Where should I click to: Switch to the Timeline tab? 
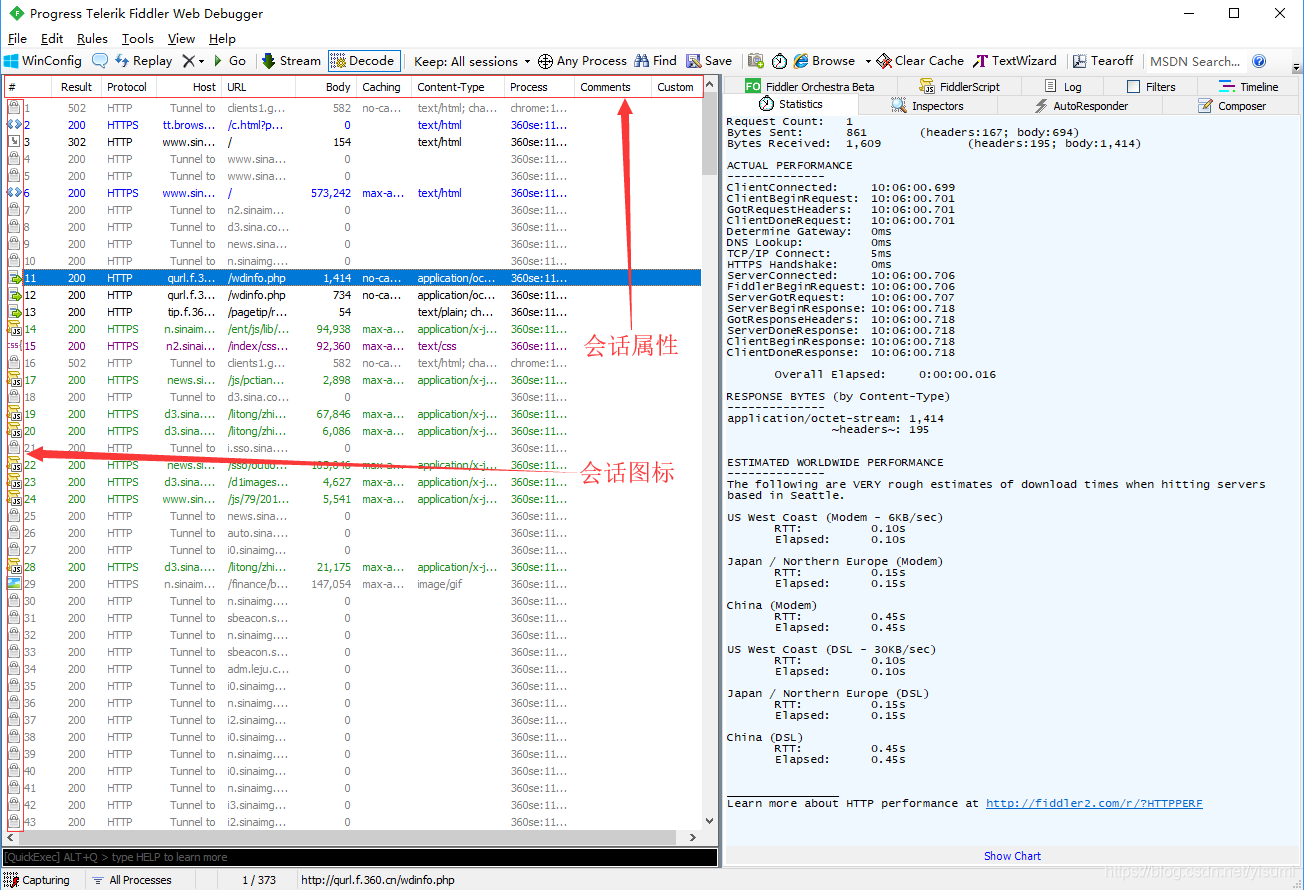click(x=1249, y=87)
